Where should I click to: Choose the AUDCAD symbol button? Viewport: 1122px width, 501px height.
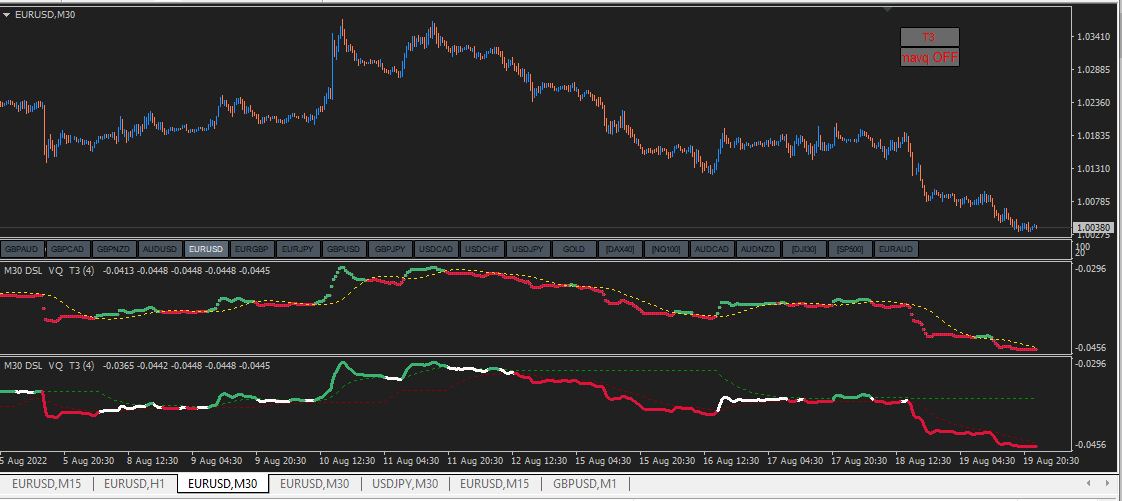(x=711, y=249)
